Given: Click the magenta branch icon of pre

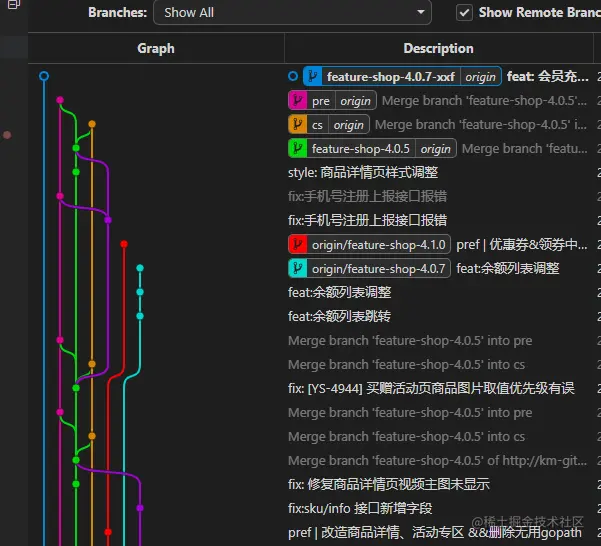Looking at the screenshot, I should coord(297,100).
